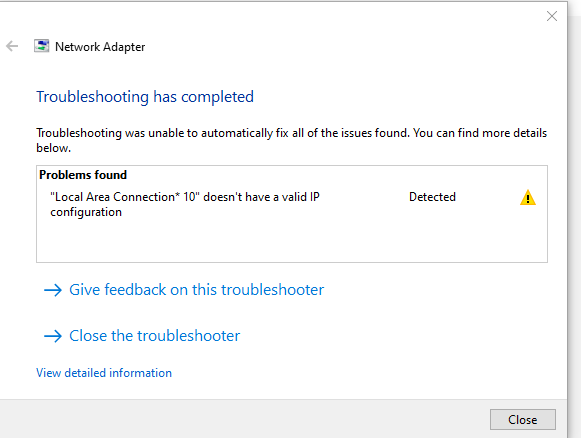Open View detailed information
Screen dimensions: 581x438
[x=104, y=373]
